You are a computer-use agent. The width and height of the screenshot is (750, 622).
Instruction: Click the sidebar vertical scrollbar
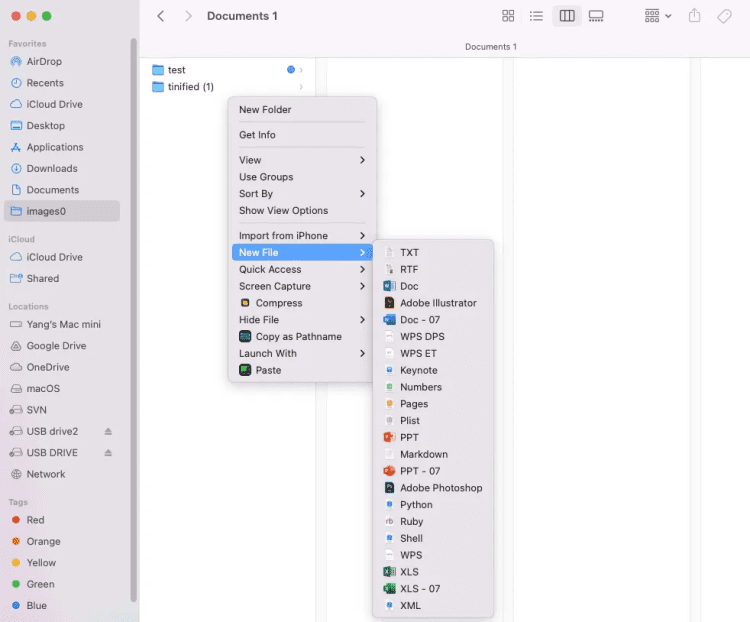[x=133, y=320]
